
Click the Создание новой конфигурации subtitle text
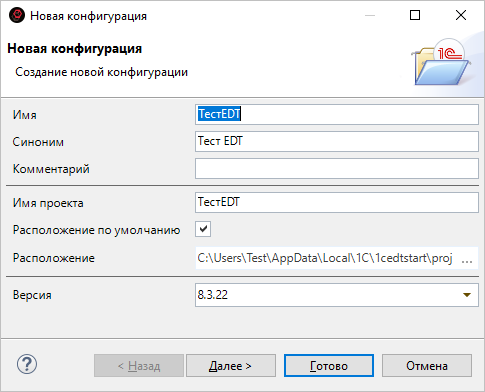102,72
